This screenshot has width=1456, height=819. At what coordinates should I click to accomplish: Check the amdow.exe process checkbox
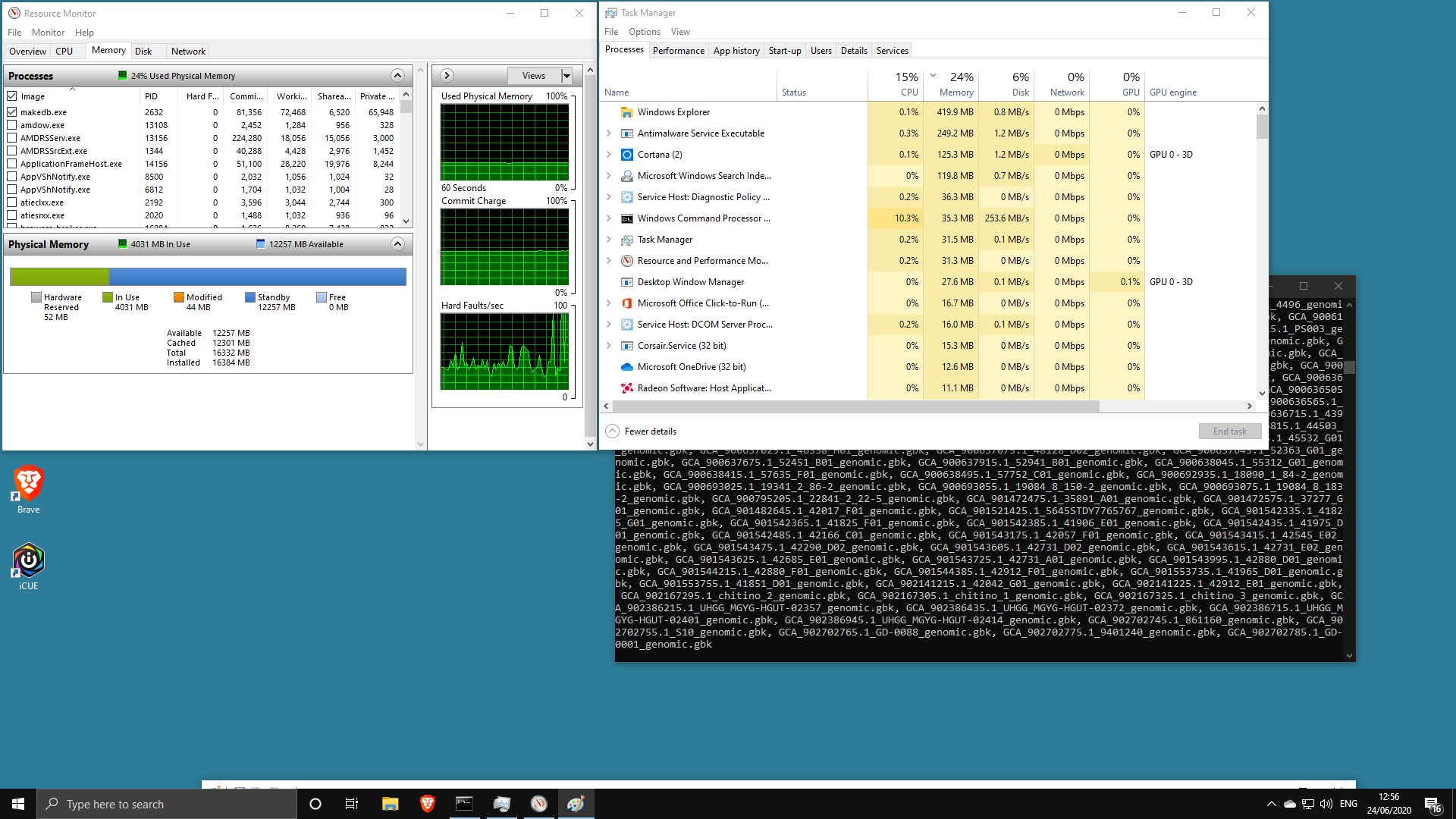[12, 125]
